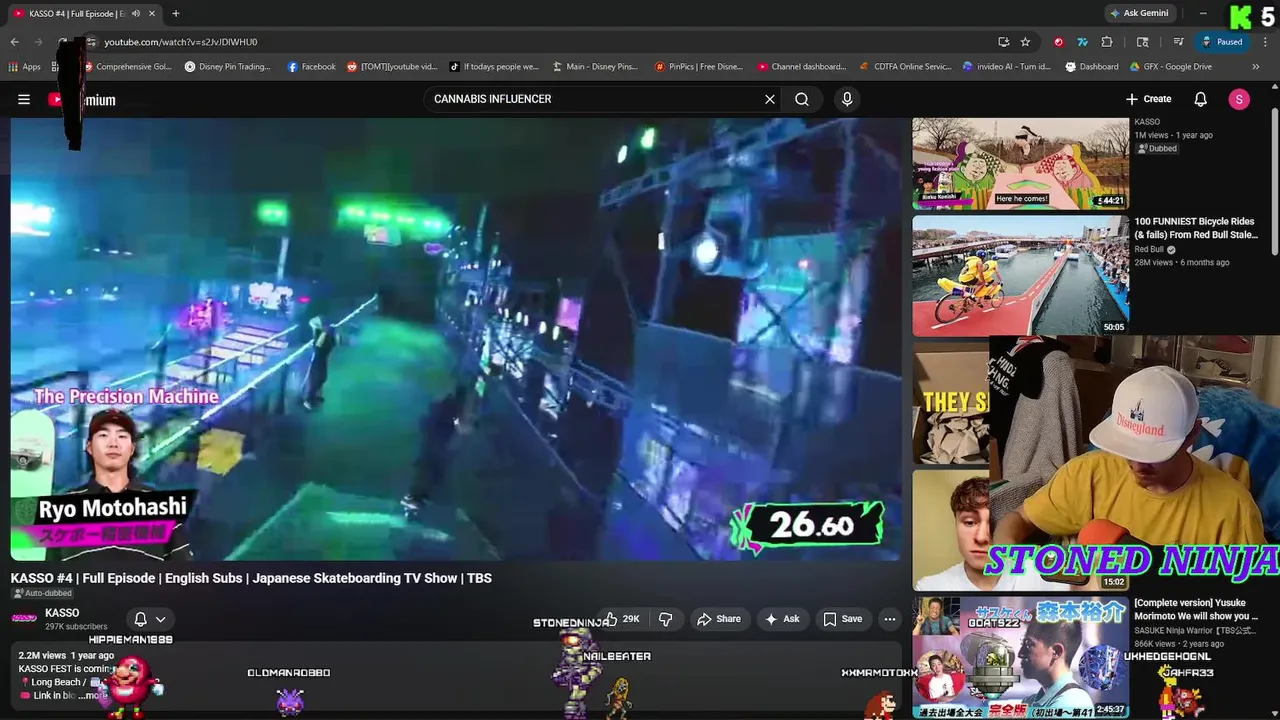Image resolution: width=1280 pixels, height=720 pixels.
Task: Share the KASSO #4 video
Action: pyautogui.click(x=719, y=619)
